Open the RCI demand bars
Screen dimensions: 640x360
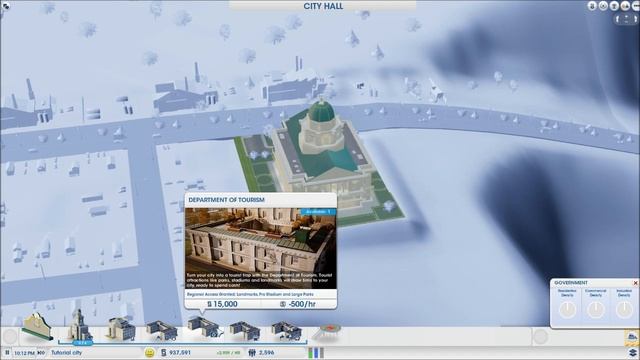point(316,352)
